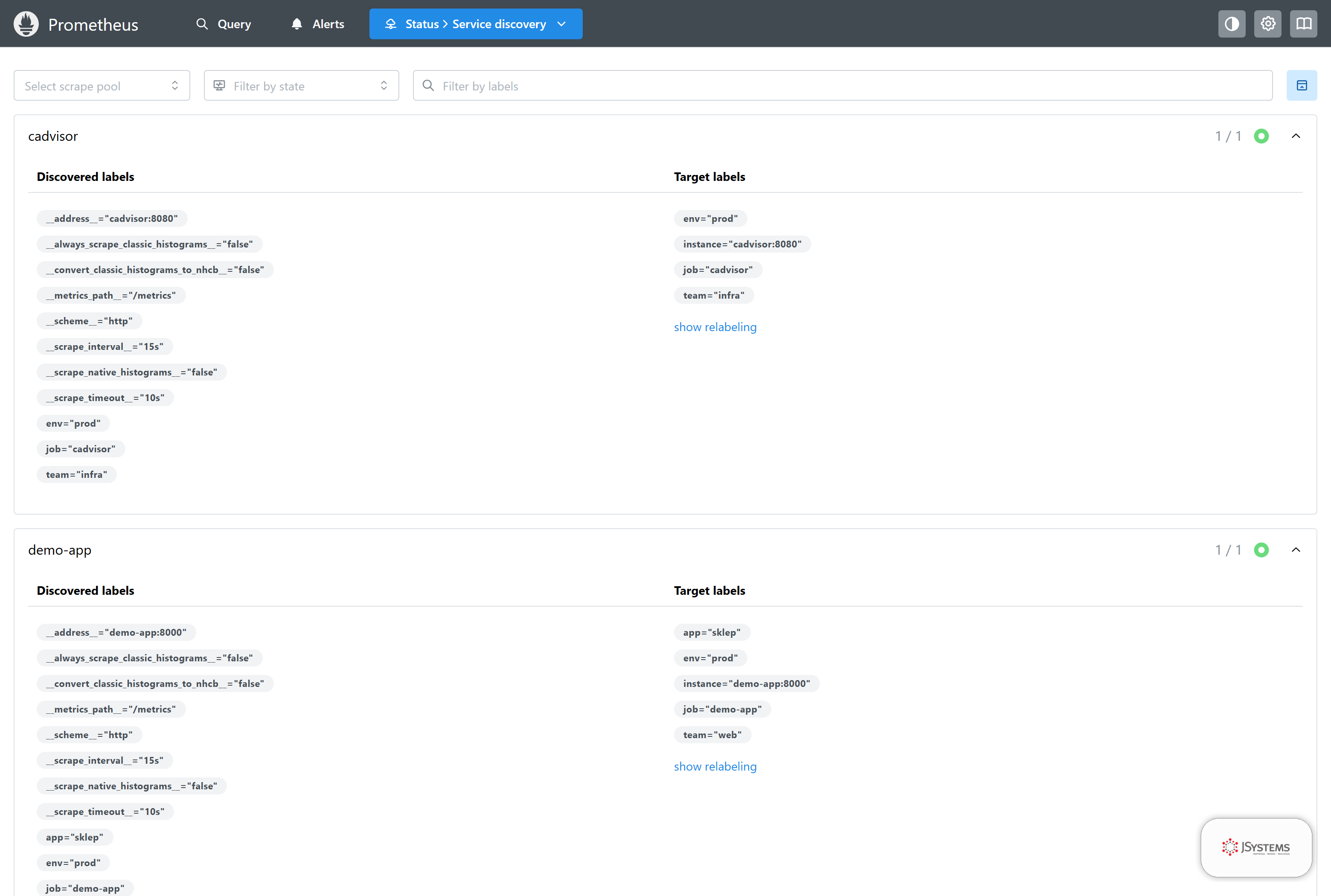This screenshot has height=896, width=1331.
Task: Click the cadvisor __scrape_timeout__="10s" label
Action: (105, 398)
